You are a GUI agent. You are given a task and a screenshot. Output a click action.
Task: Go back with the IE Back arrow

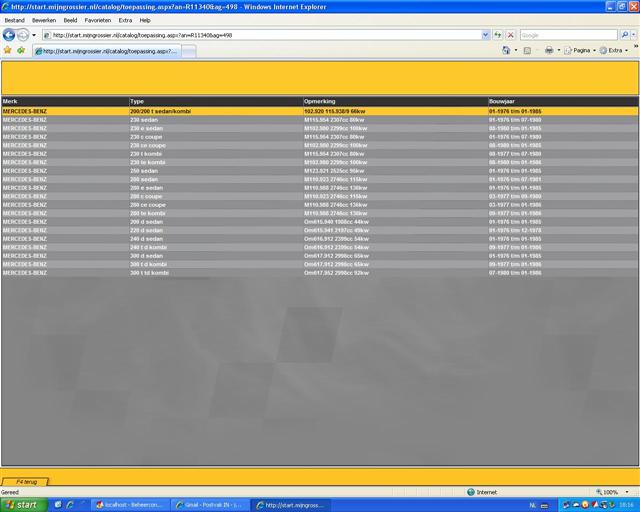point(9,35)
